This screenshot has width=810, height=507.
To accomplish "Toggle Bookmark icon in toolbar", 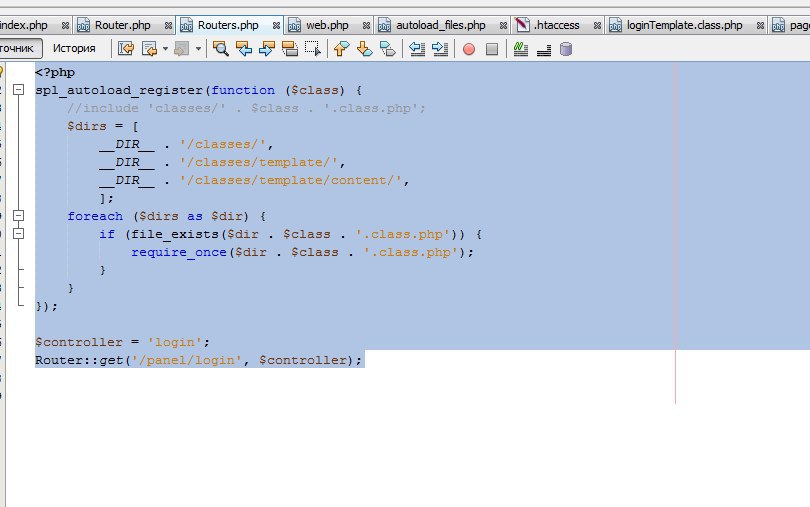I will [x=387, y=49].
